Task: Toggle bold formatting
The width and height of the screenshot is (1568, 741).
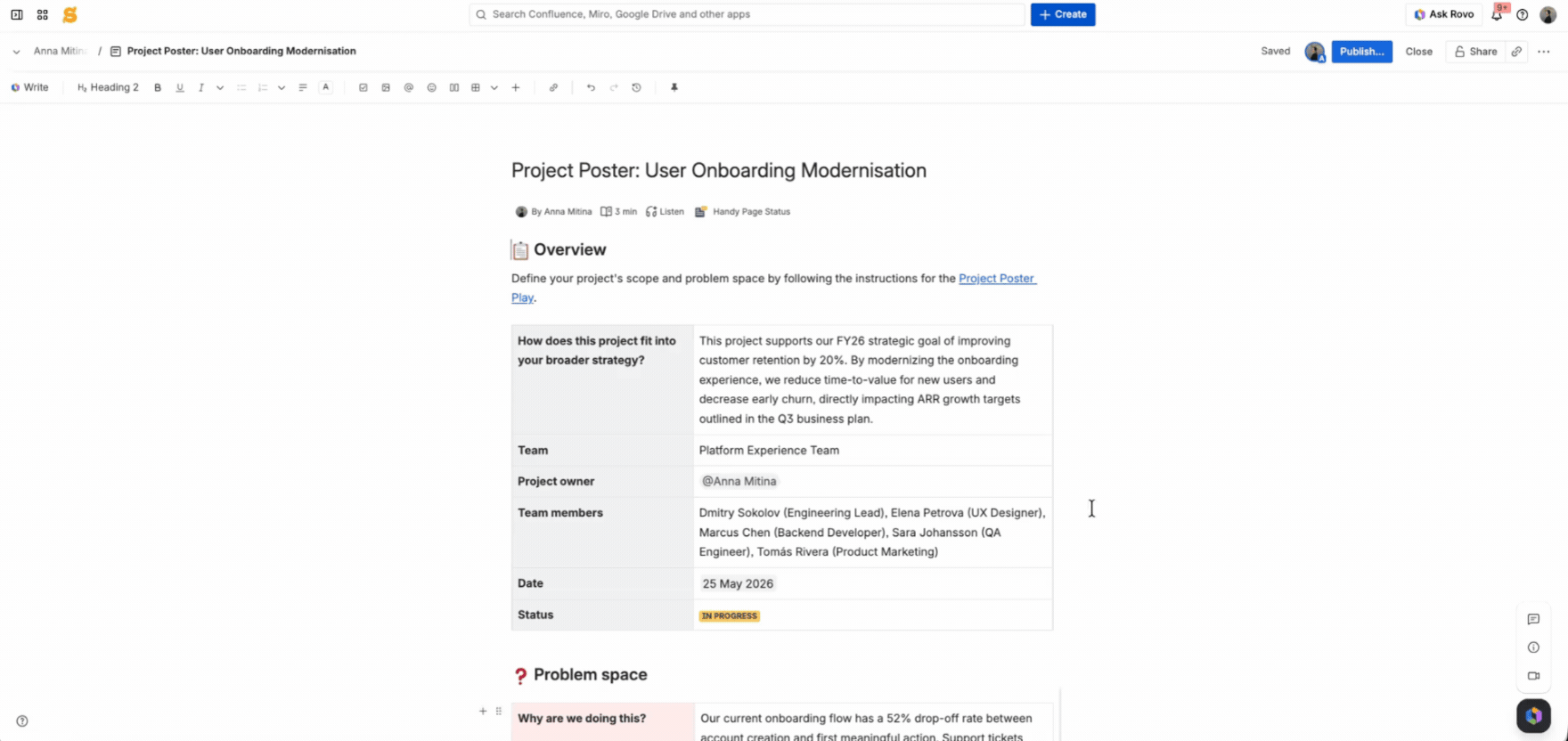Action: (158, 87)
